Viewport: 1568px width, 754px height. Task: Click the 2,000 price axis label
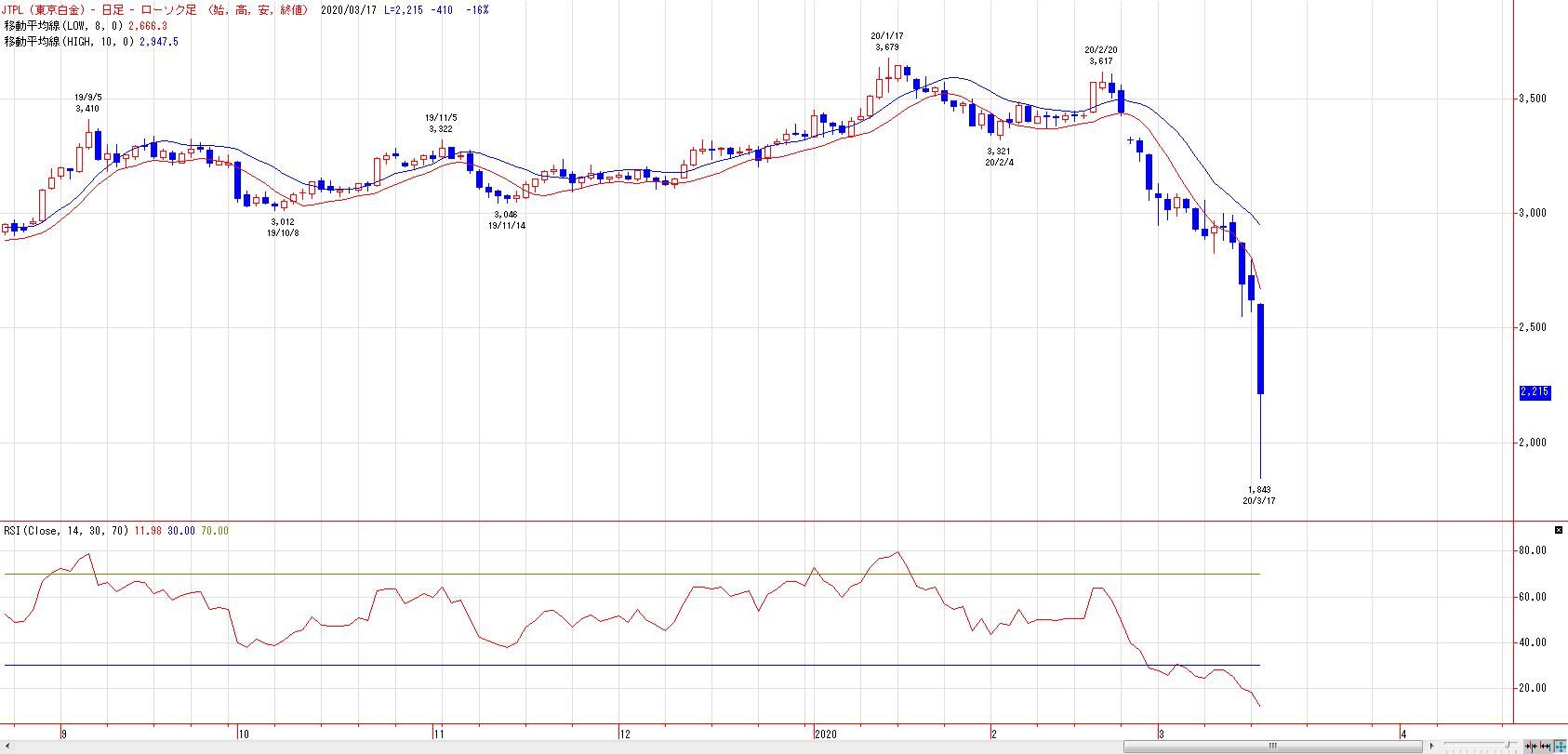(1532, 443)
